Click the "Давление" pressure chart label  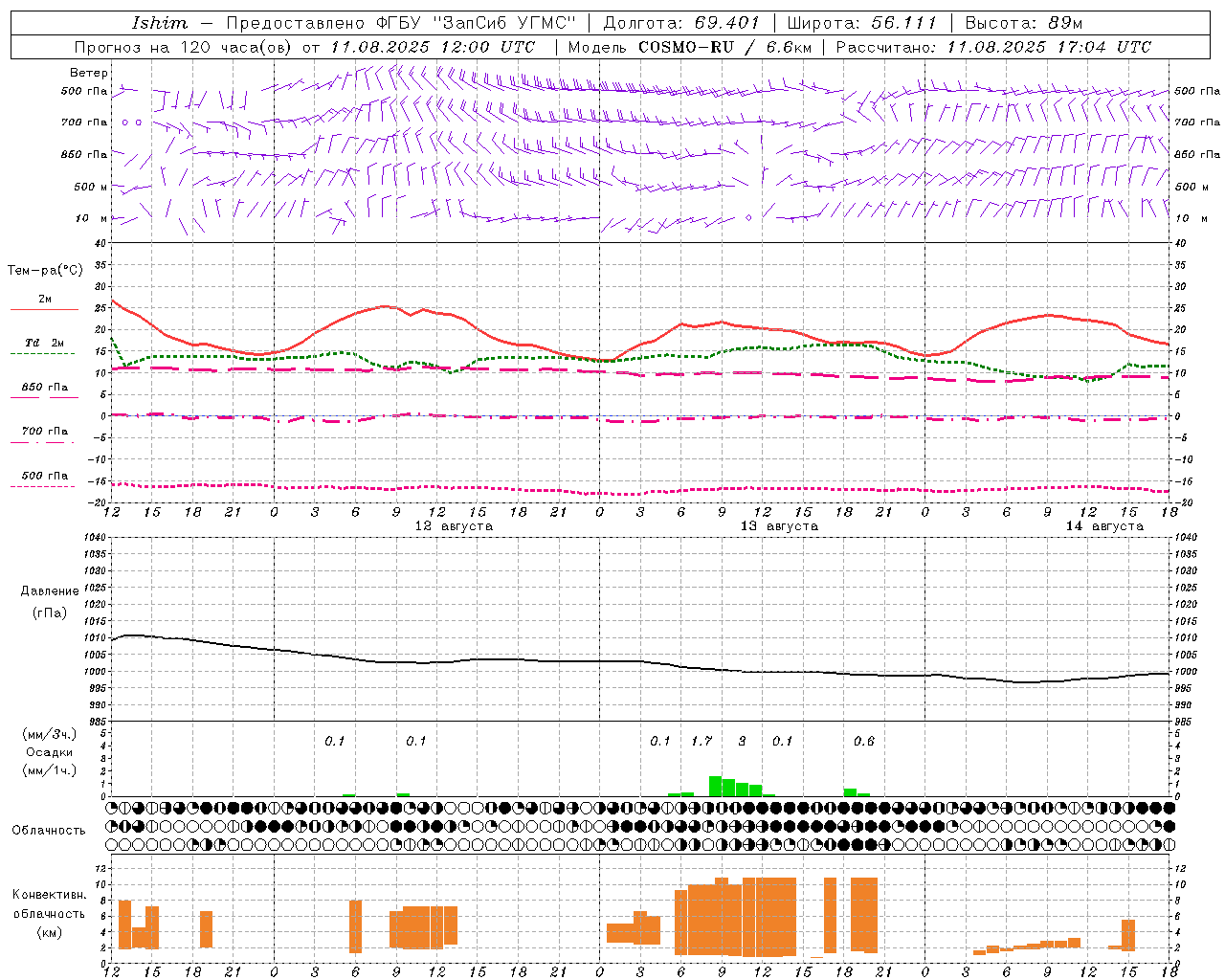[x=50, y=591]
